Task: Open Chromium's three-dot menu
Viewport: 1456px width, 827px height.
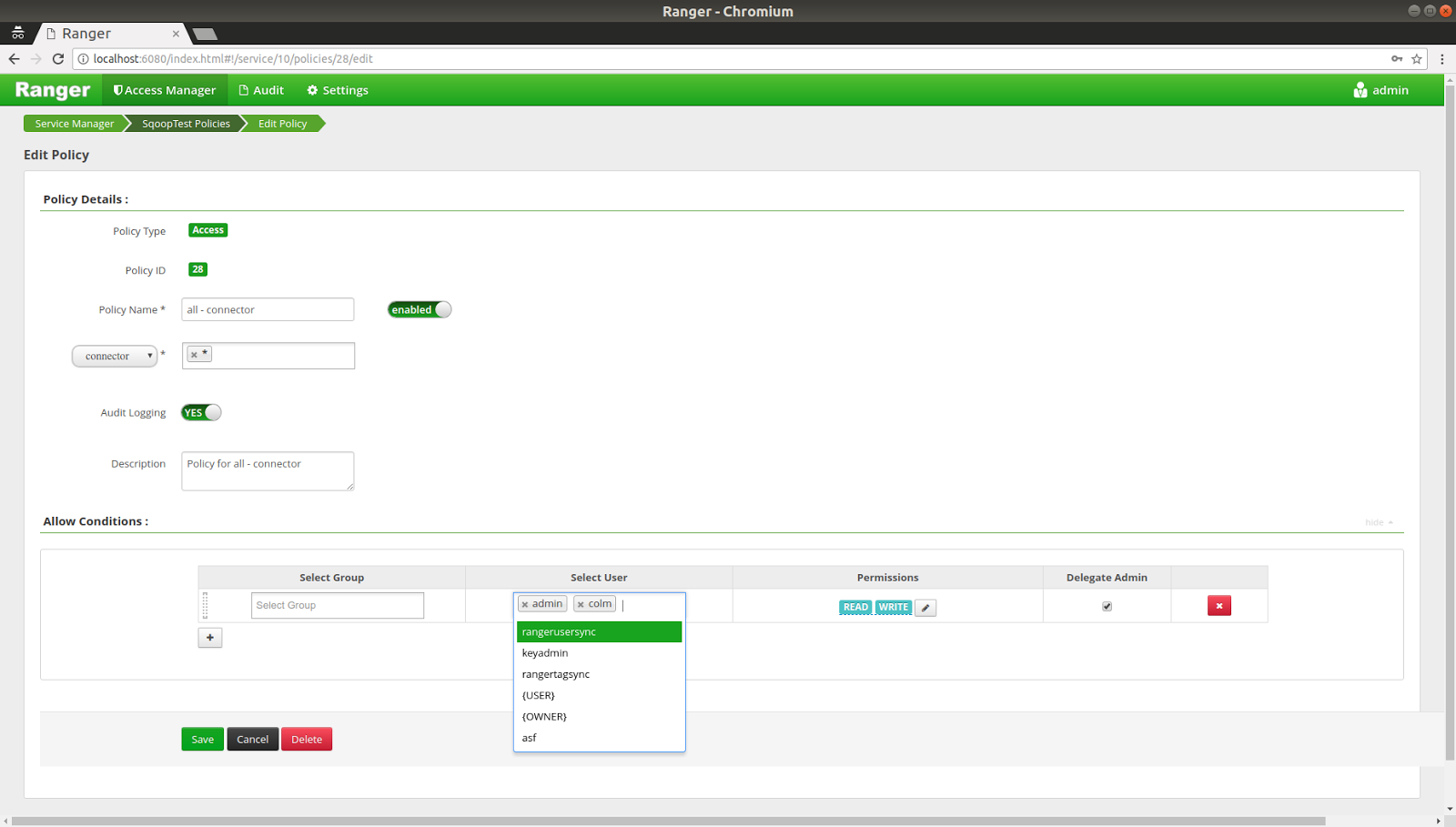Action: (x=1443, y=58)
